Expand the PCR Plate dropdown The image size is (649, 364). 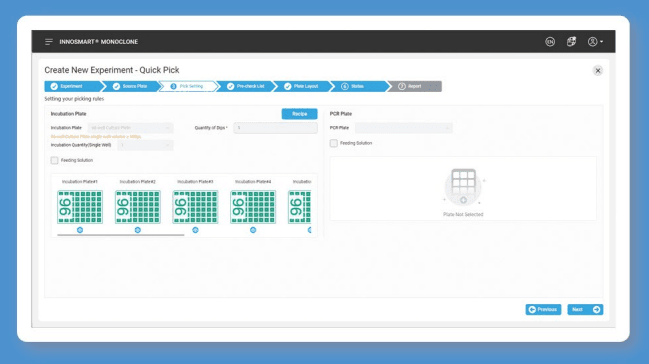404,128
